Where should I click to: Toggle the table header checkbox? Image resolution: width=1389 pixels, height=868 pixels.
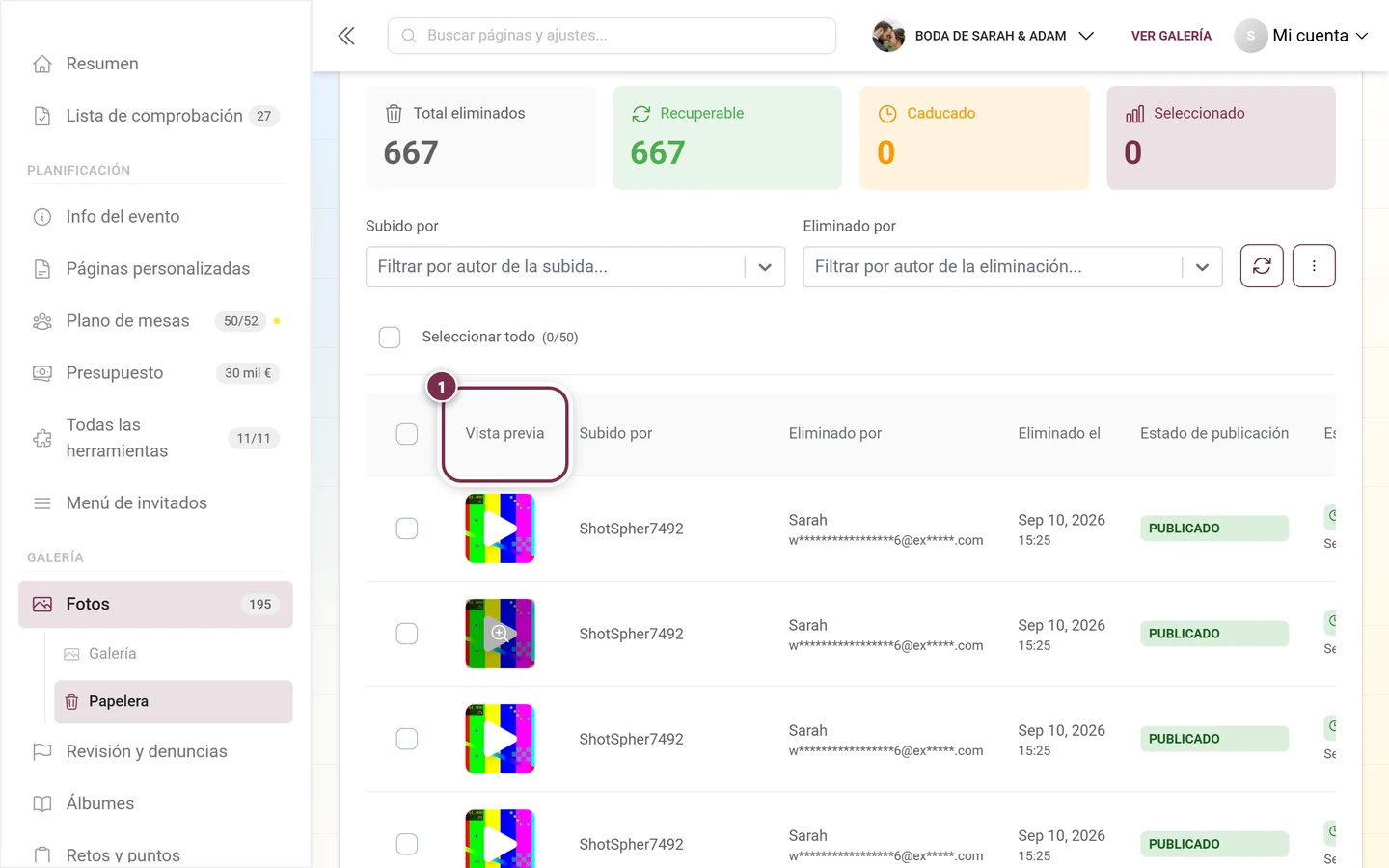[x=407, y=434]
